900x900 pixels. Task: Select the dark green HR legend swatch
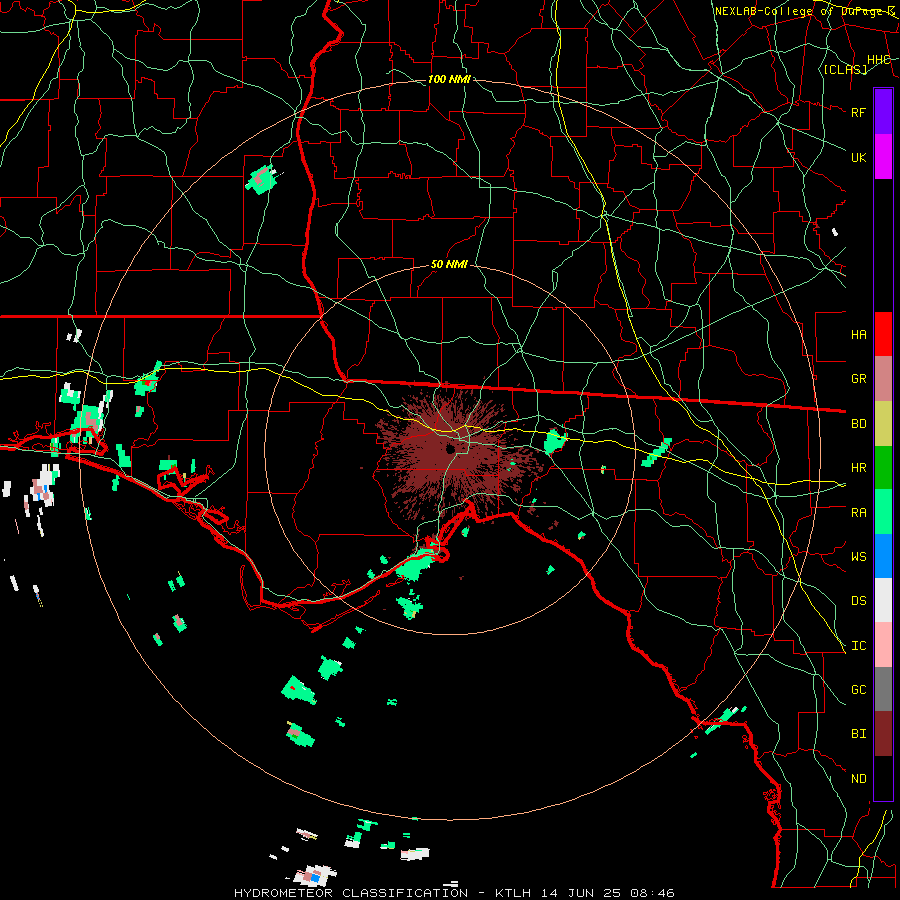click(x=883, y=468)
